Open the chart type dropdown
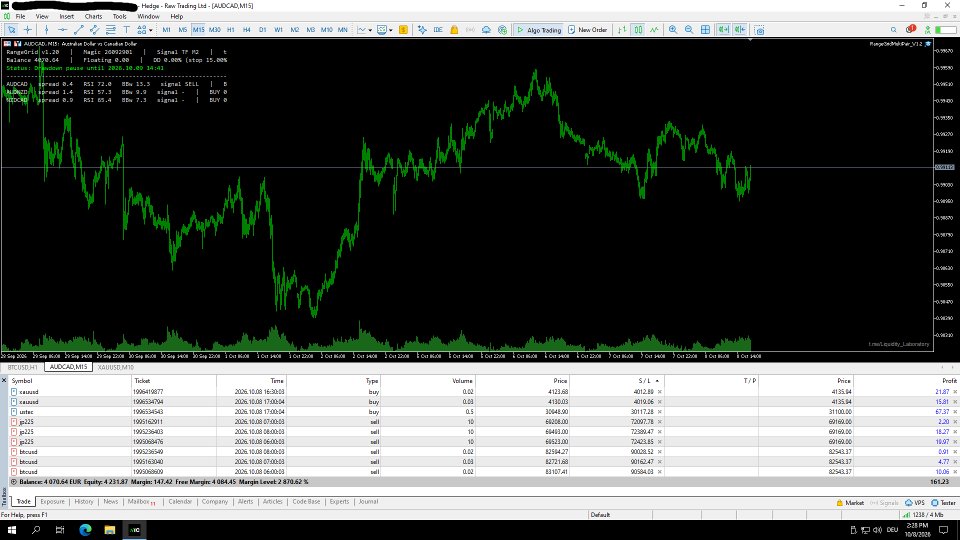This screenshot has width=960, height=540. (x=364, y=29)
